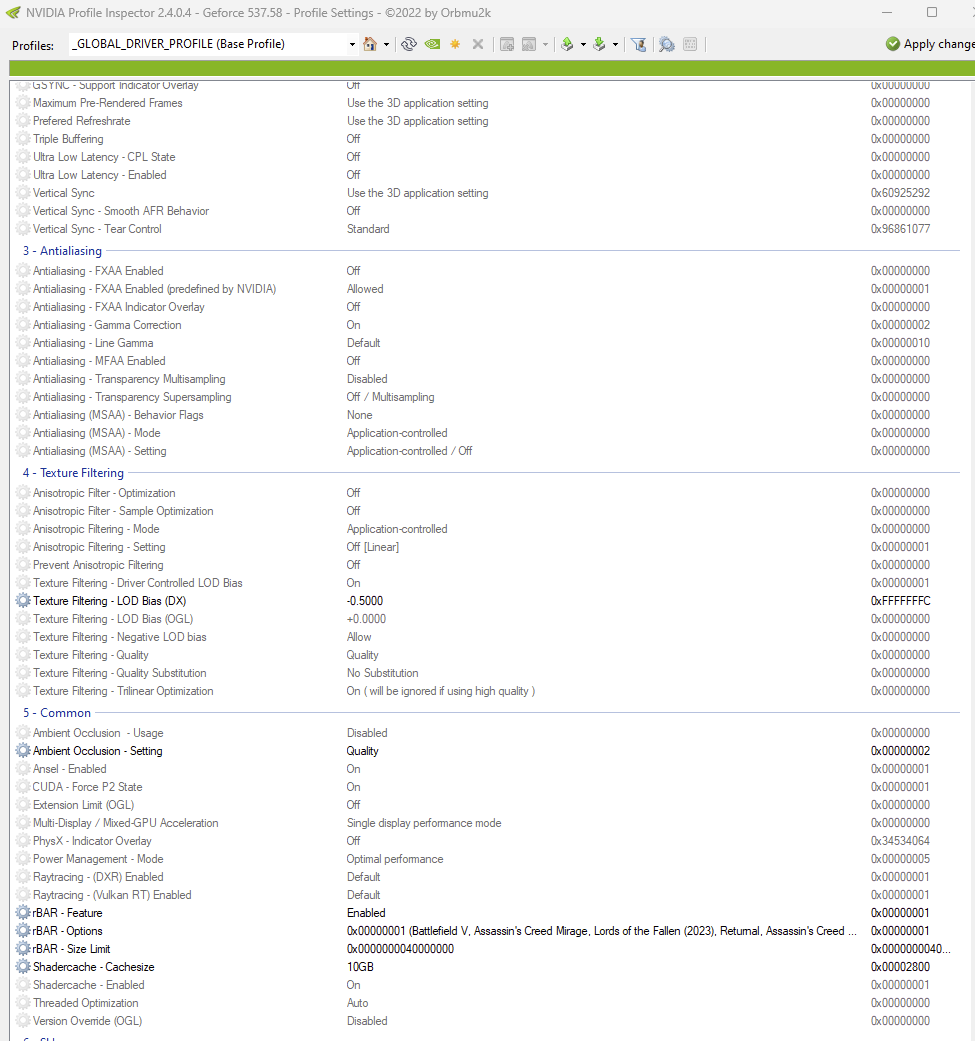975x1041 pixels.
Task: Click the magnifier scan modified profiles icon
Action: click(666, 44)
